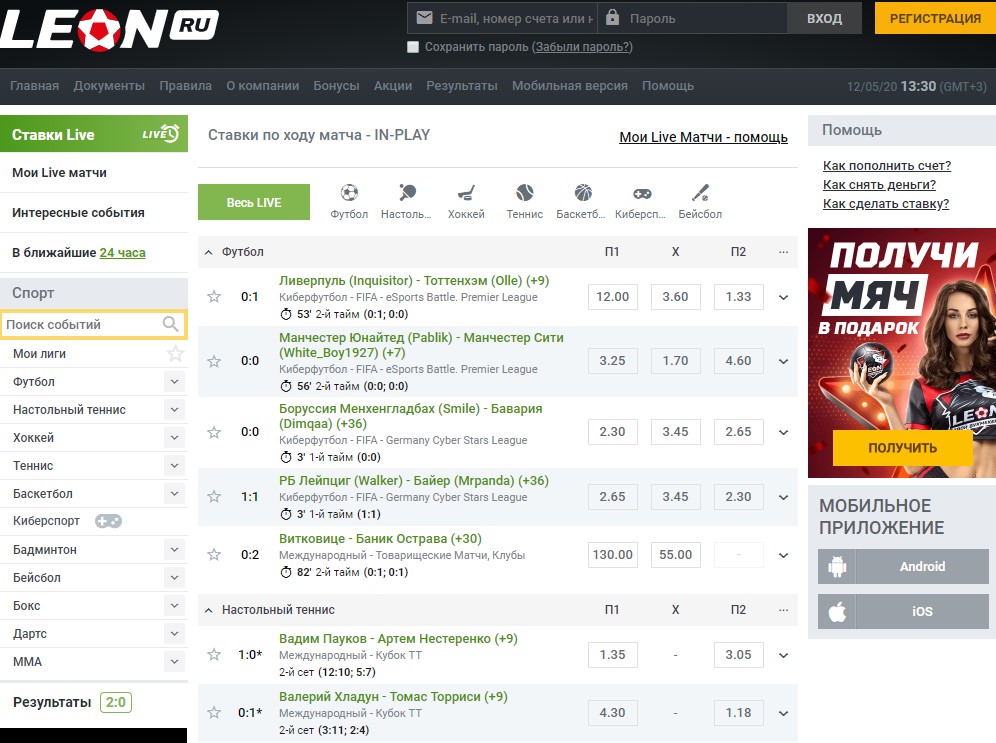This screenshot has height=743, width=996.
Task: Select the Basketball filter icon
Action: (583, 193)
